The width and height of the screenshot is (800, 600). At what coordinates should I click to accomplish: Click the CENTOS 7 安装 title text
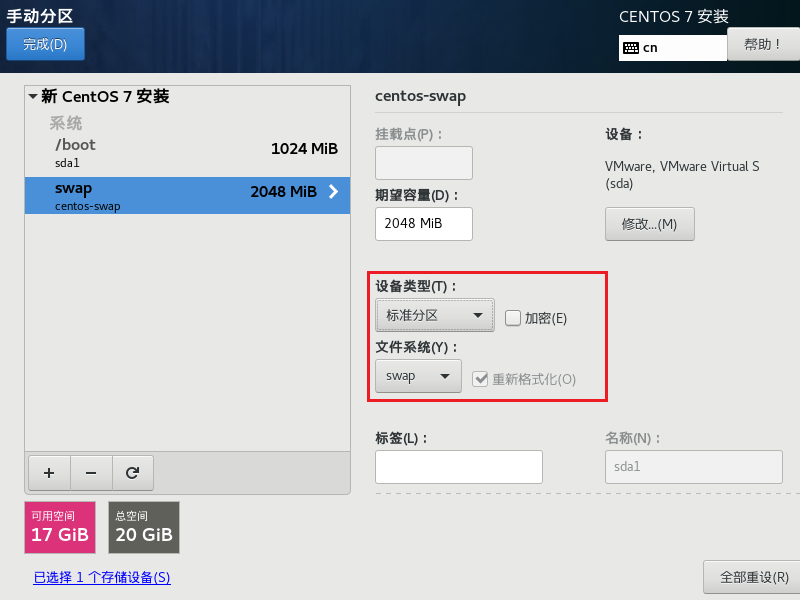point(673,17)
